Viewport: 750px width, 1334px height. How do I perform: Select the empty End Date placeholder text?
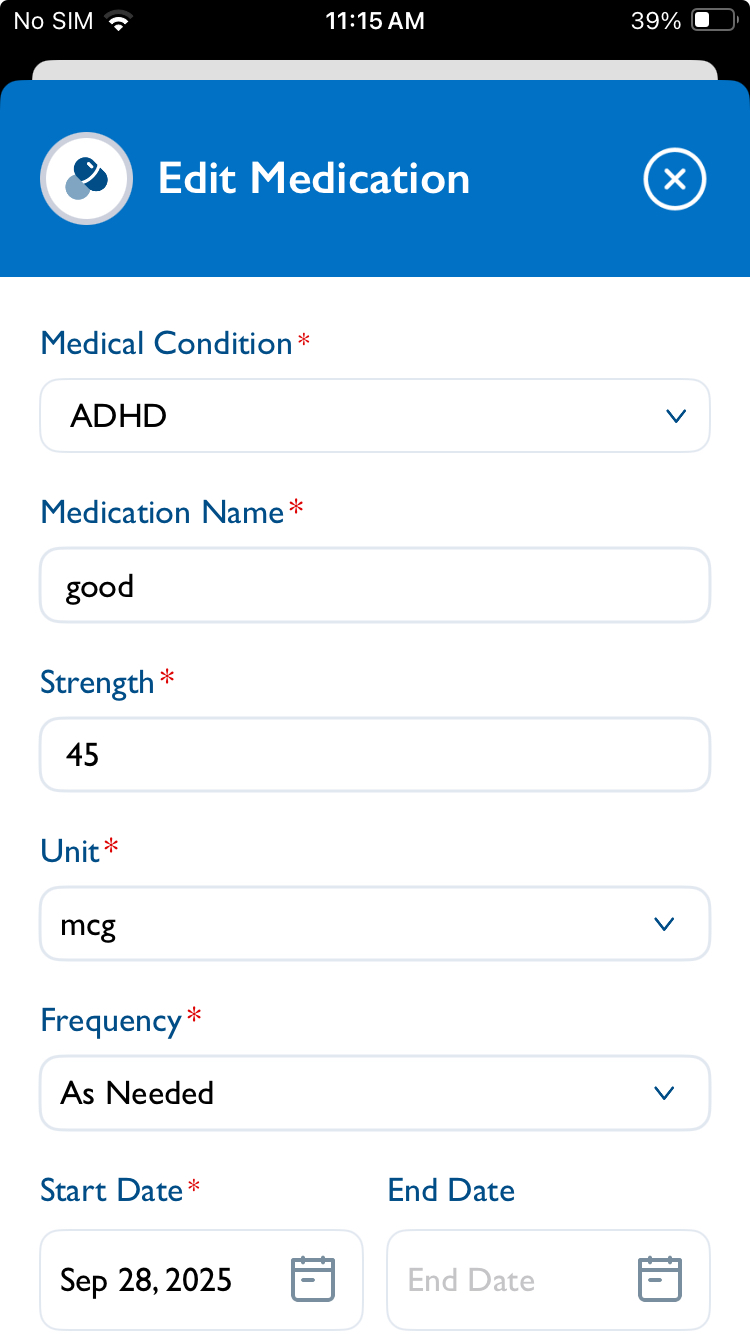tap(471, 1280)
